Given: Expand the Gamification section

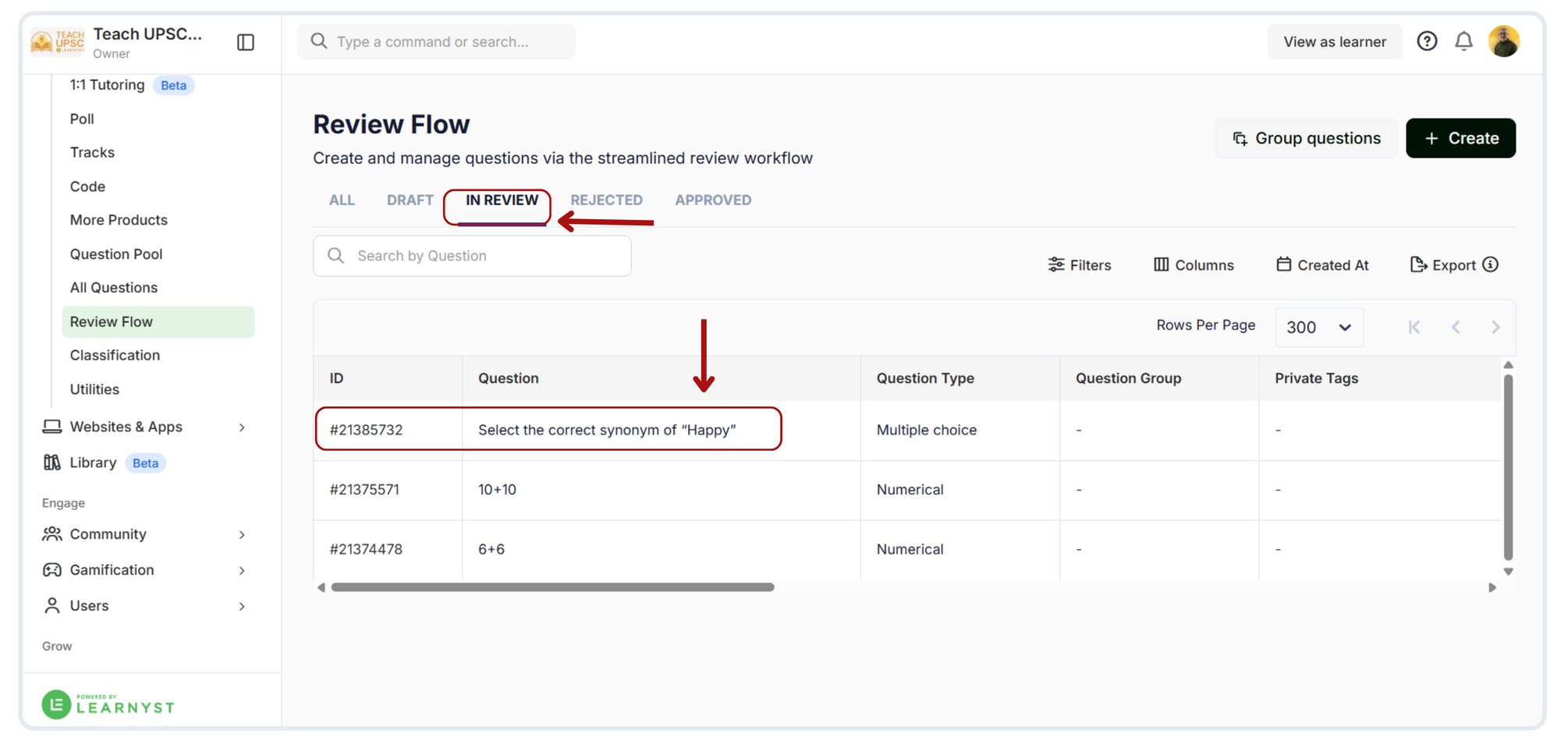Looking at the screenshot, I should point(144,570).
